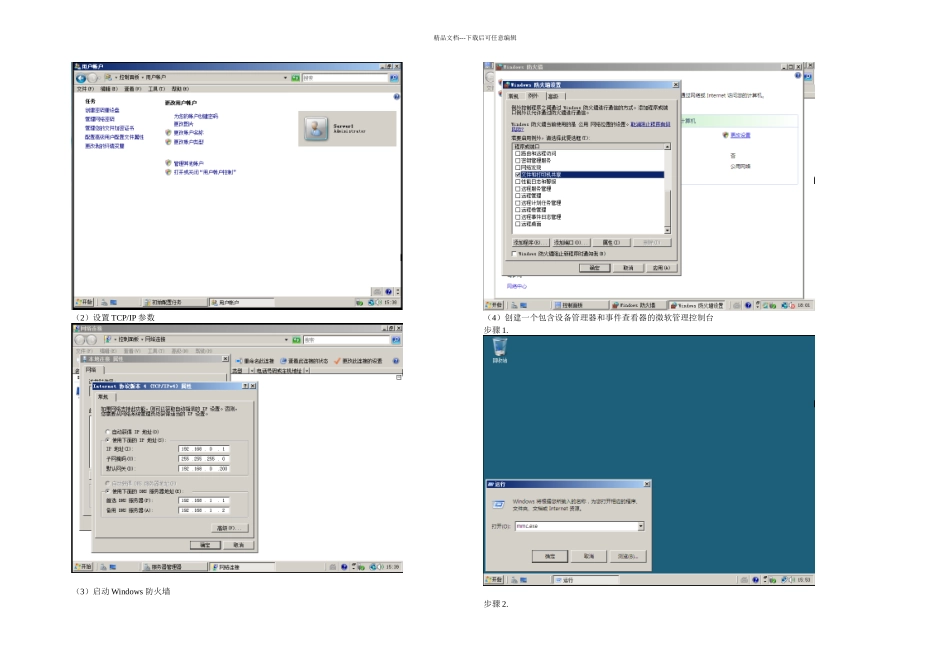950x672 pixels.
Task: Click Server1 Administrator account picture
Action: tap(316, 128)
